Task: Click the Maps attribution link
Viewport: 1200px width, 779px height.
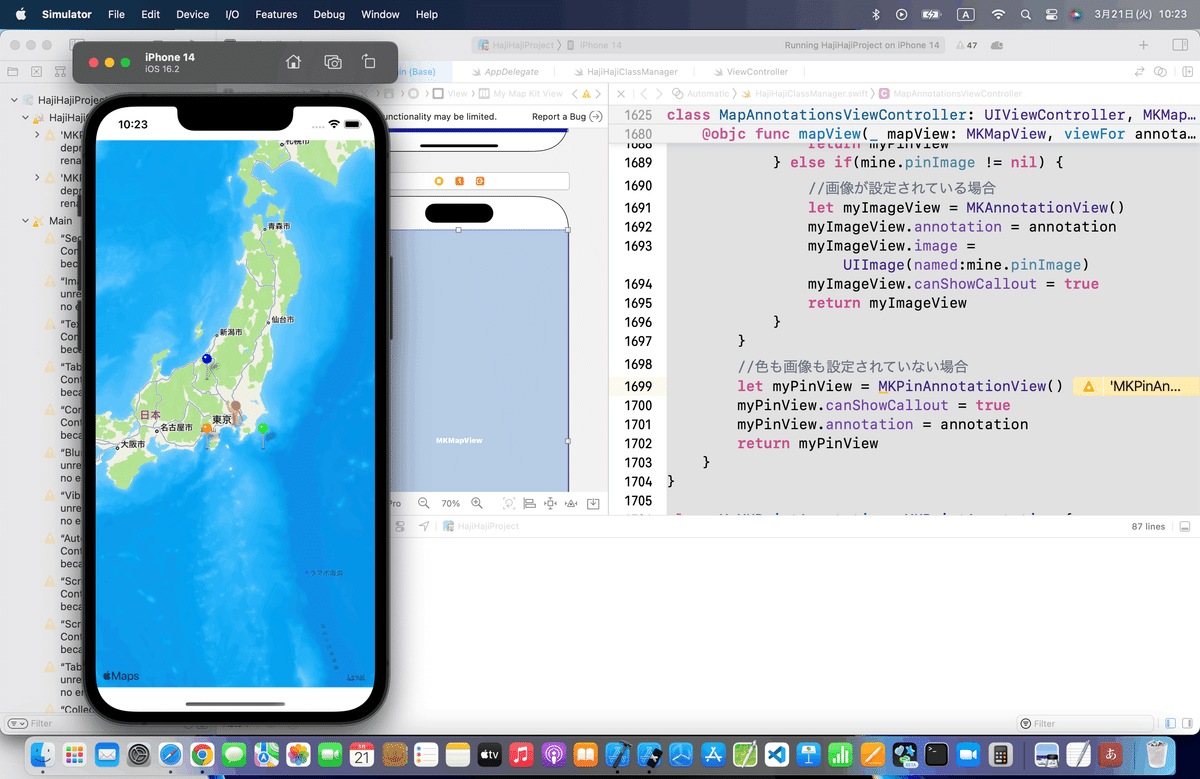Action: (x=121, y=676)
